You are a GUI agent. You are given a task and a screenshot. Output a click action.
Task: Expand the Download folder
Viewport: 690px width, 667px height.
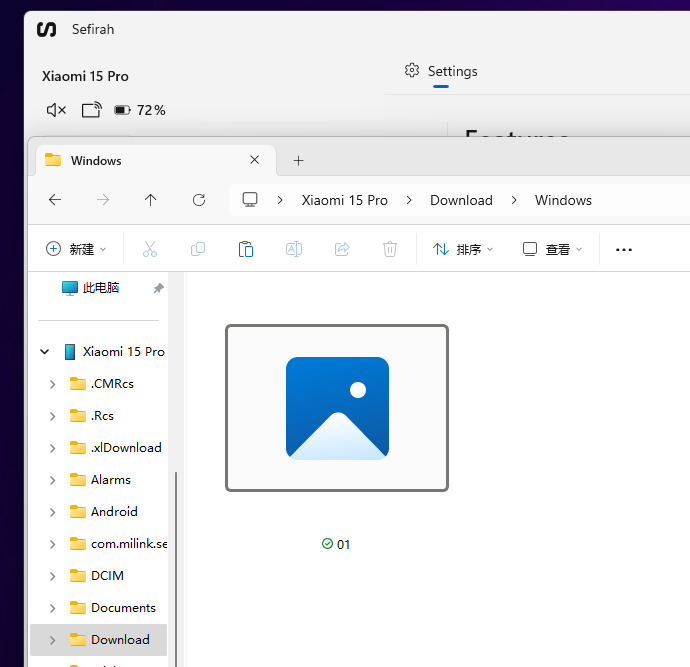pos(52,640)
